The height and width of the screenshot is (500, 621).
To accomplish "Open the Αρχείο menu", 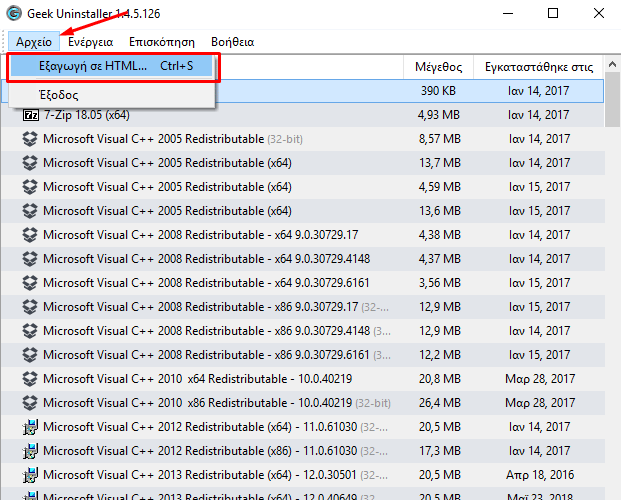I will [34, 42].
